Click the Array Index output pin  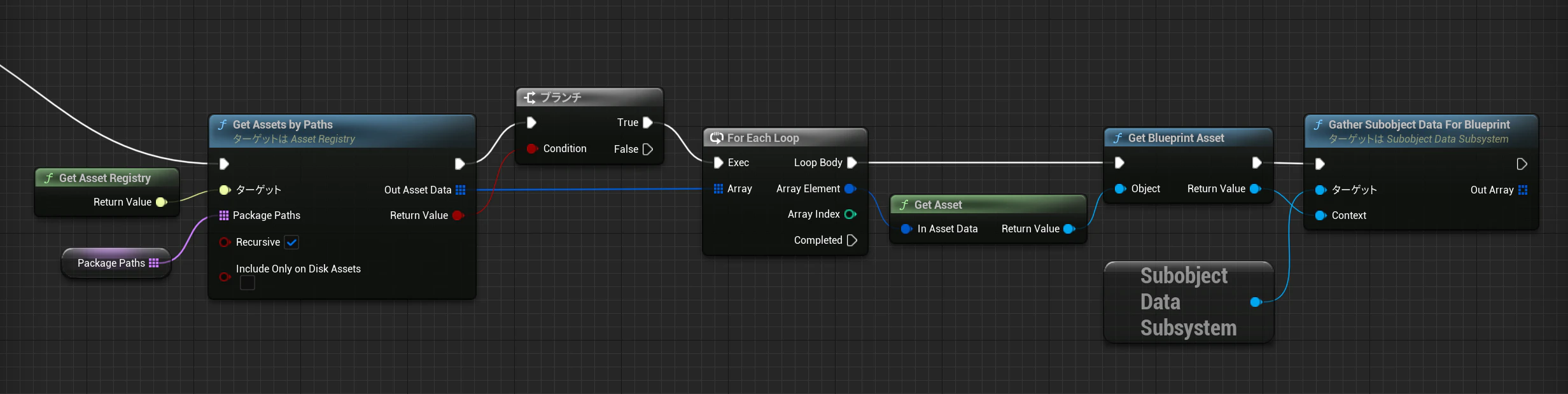click(850, 214)
